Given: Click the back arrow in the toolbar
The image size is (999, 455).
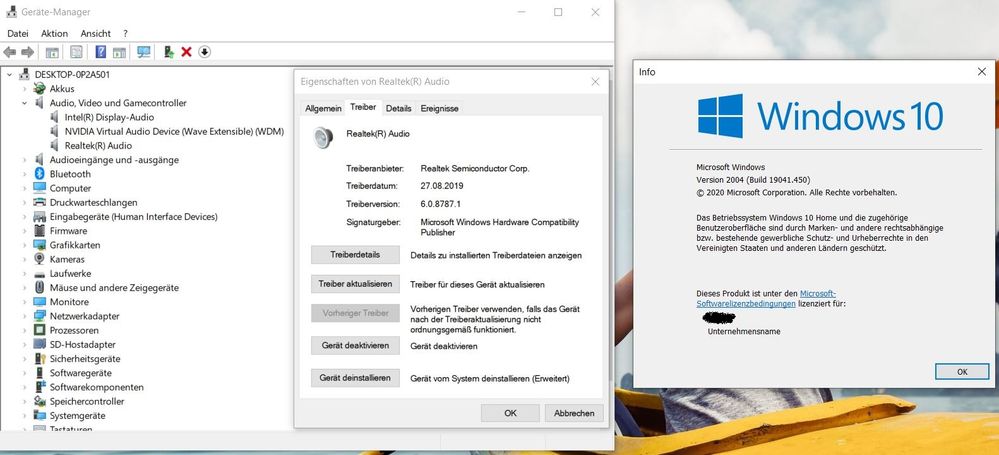Looking at the screenshot, I should pos(10,52).
